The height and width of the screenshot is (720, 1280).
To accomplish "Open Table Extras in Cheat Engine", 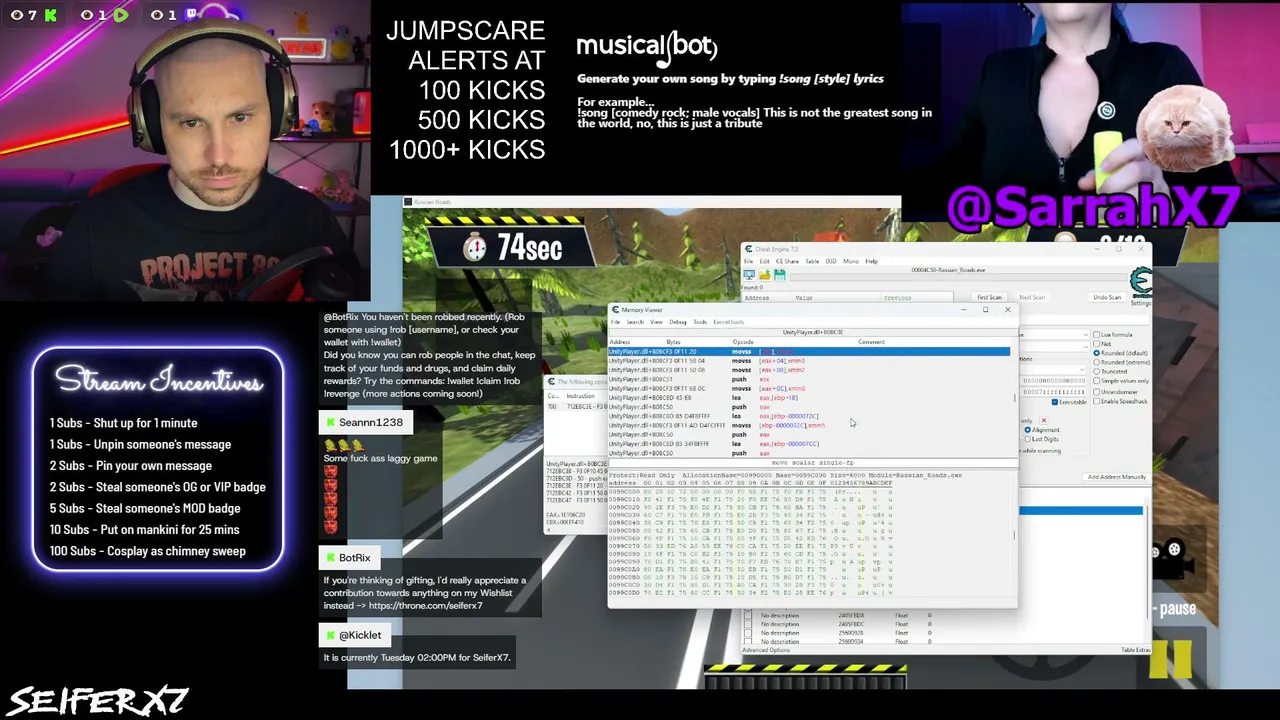I will coord(1135,650).
